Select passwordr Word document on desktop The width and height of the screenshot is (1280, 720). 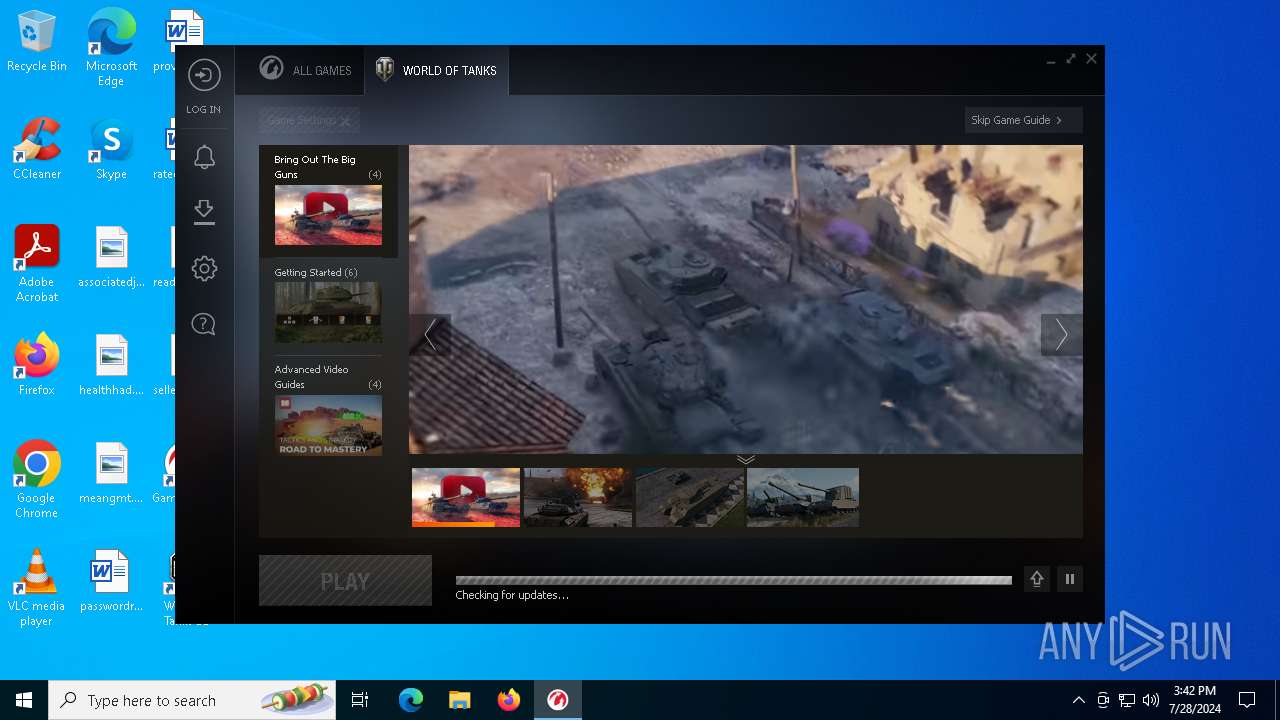(111, 581)
